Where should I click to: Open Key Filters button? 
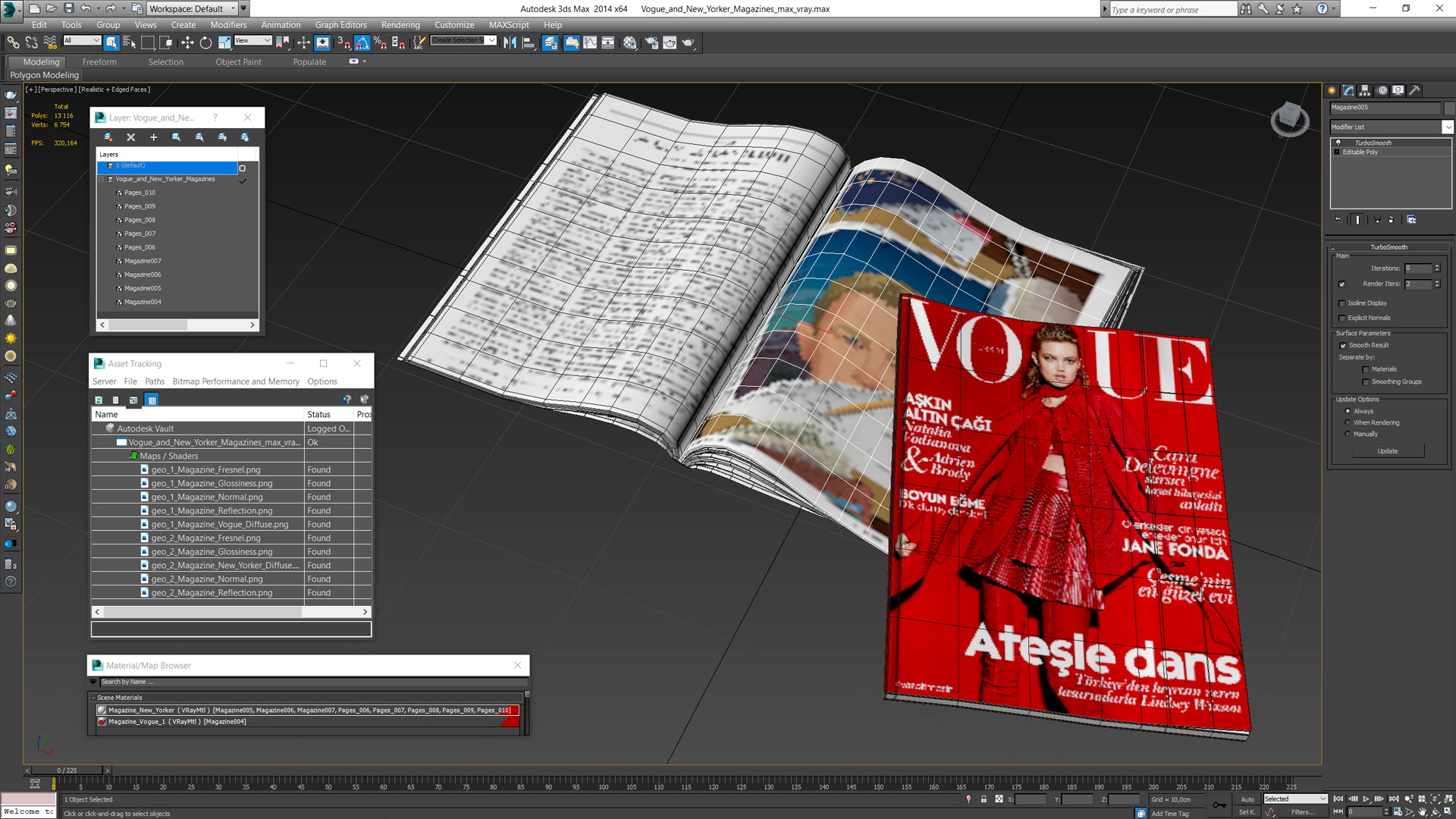click(1303, 812)
